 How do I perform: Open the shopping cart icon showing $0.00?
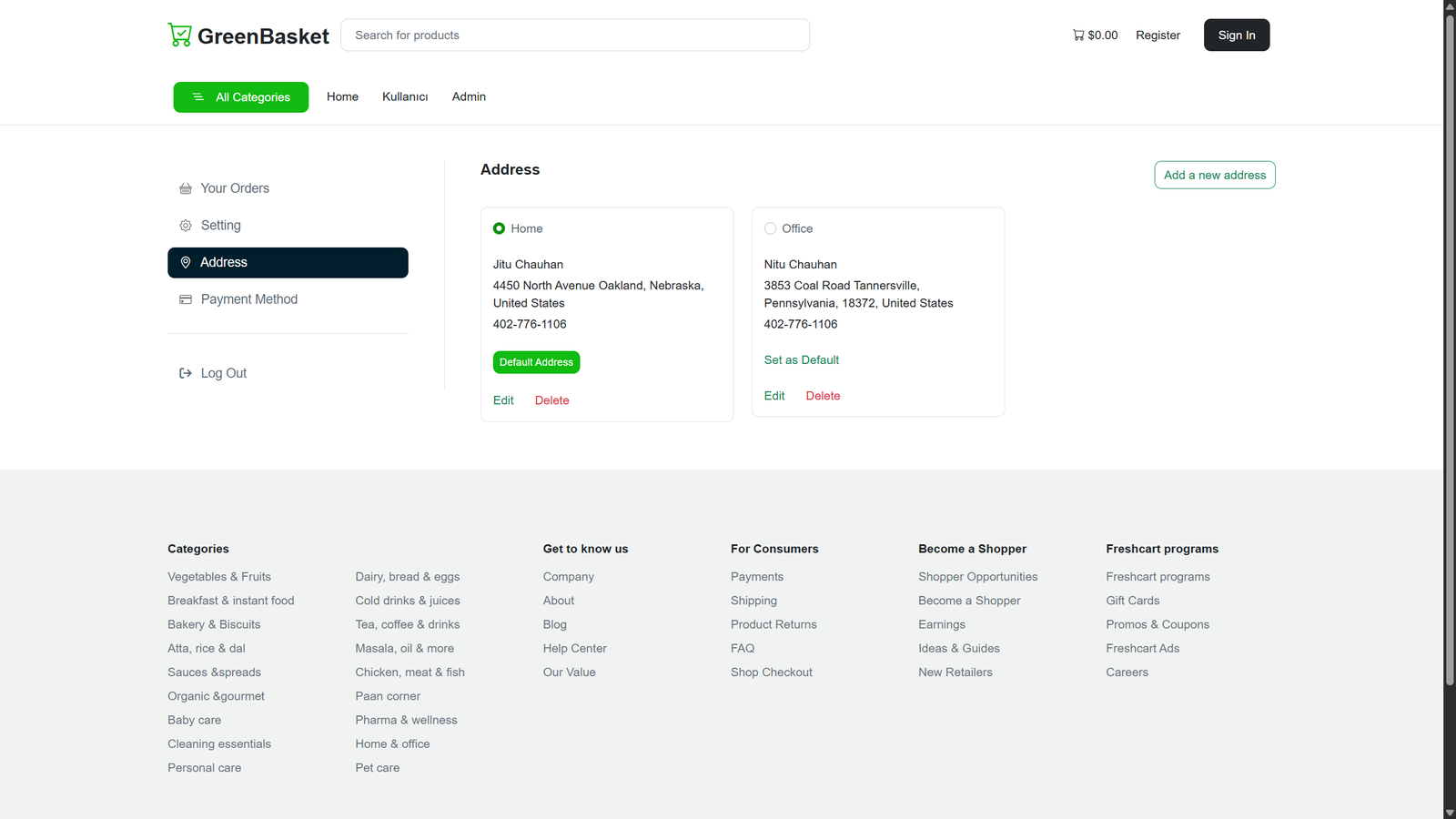click(x=1078, y=35)
